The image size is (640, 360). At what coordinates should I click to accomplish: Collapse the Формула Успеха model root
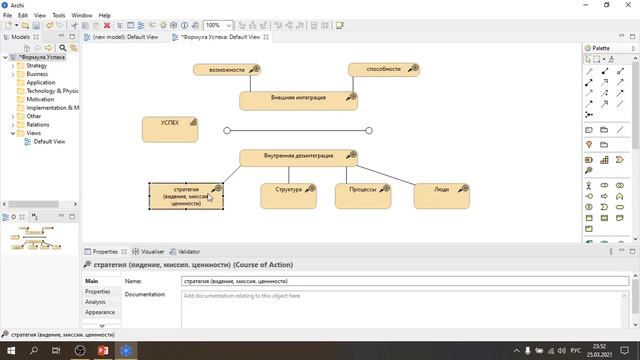[5, 57]
